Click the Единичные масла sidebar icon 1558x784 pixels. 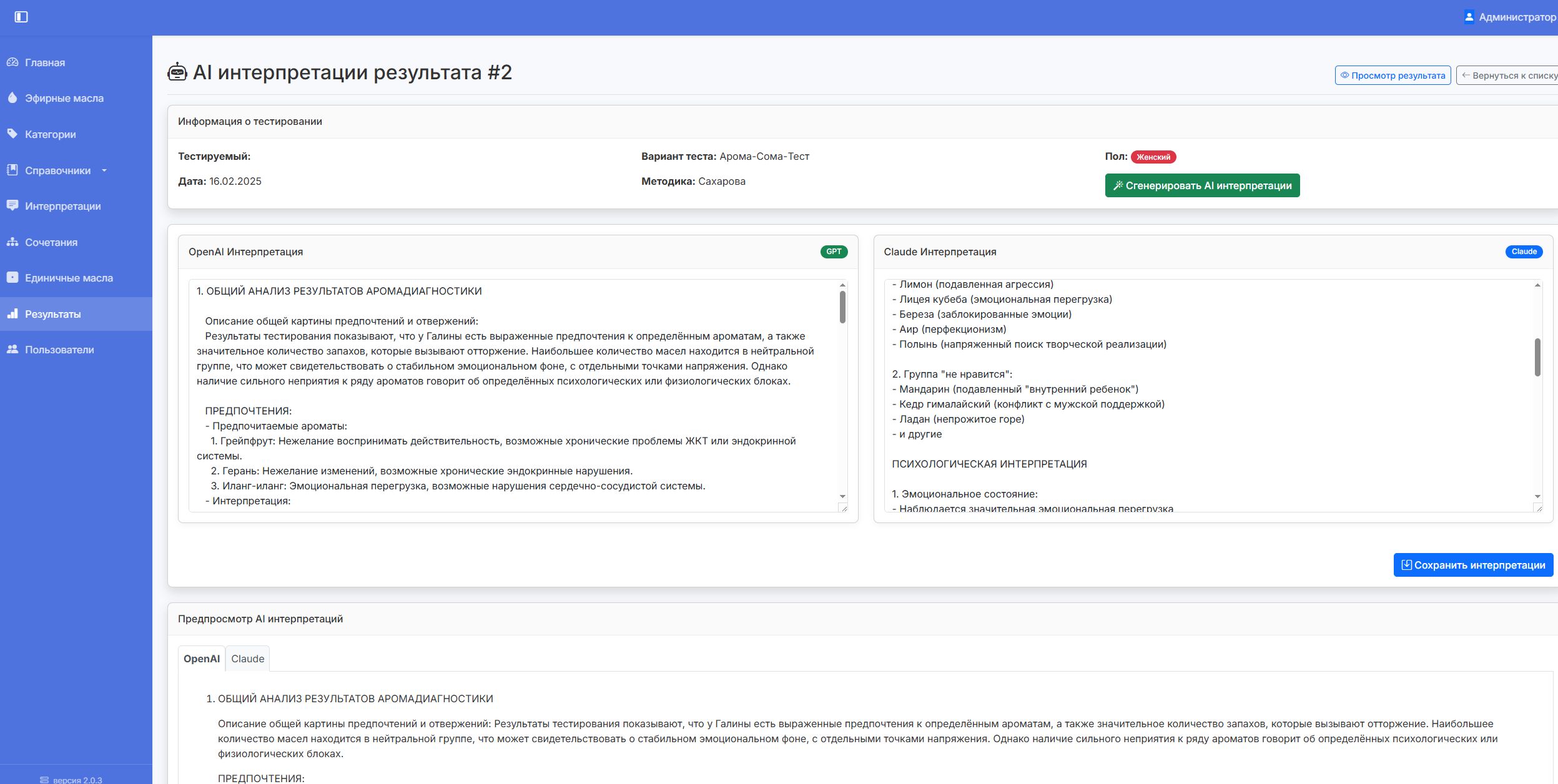12,278
